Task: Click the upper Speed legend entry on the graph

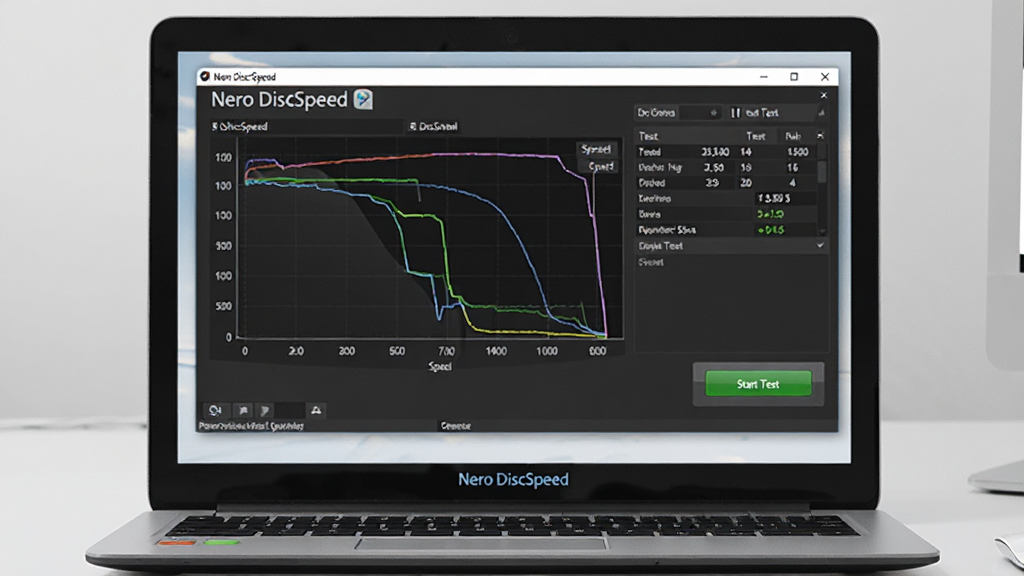Action: [596, 150]
